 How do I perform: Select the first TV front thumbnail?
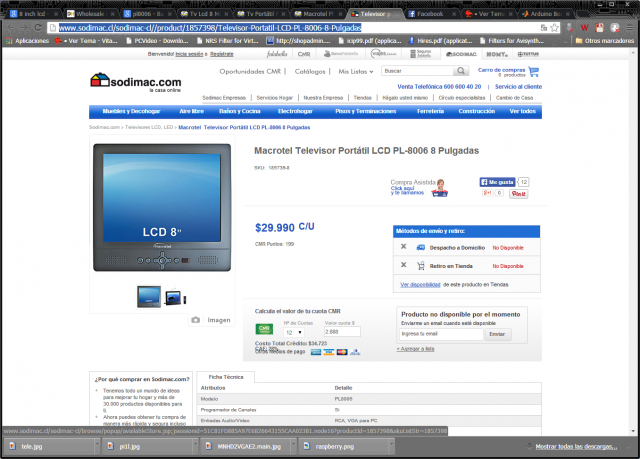(149, 296)
